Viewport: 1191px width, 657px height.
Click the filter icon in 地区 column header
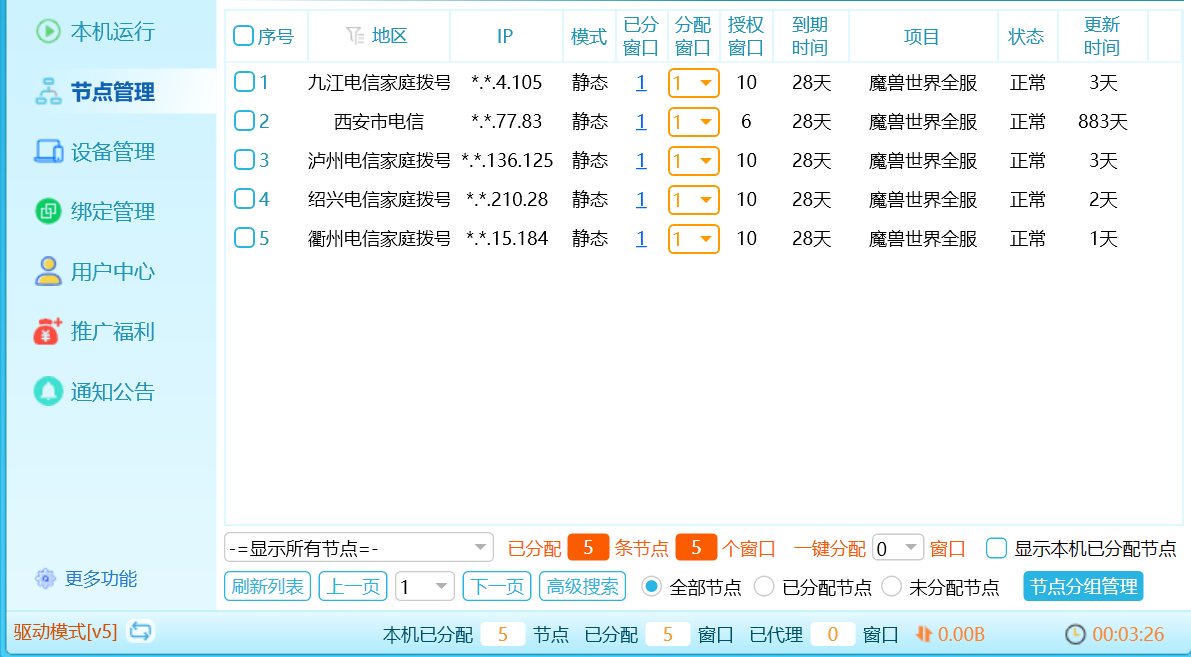click(355, 36)
